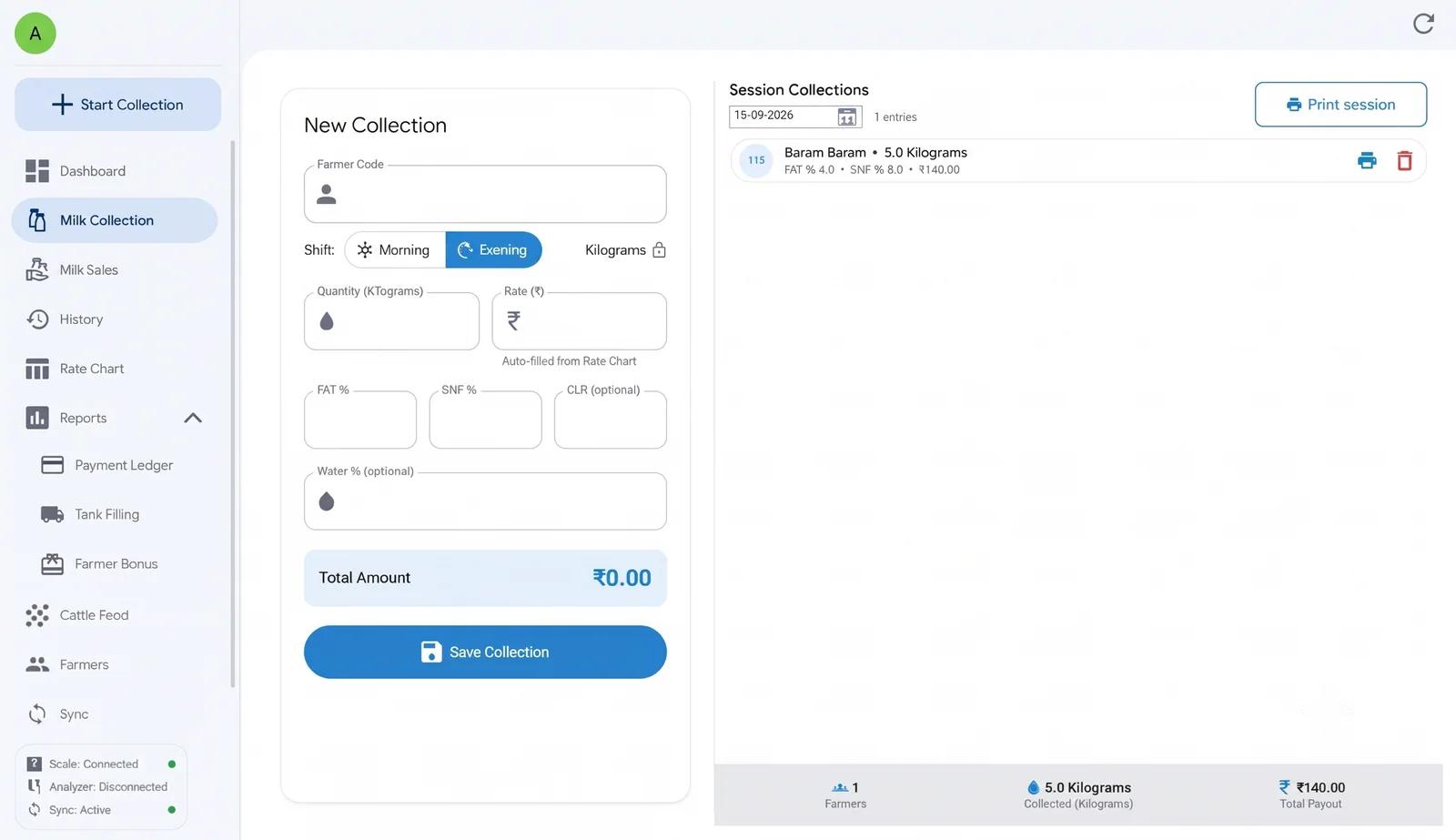The image size is (1456, 840).
Task: Click the Farmers people icon
Action: click(37, 664)
